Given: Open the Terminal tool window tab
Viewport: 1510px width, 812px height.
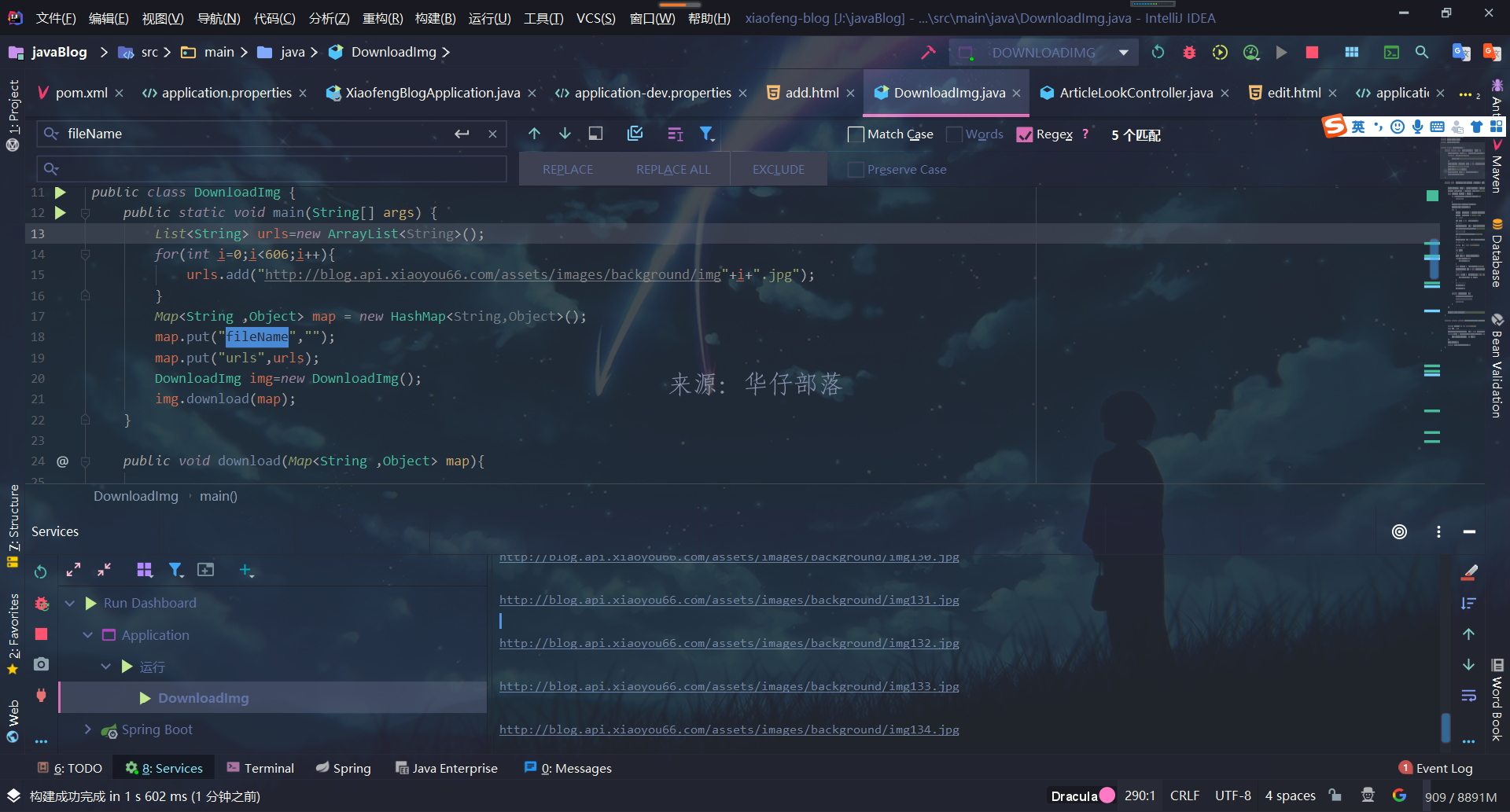Looking at the screenshot, I should coord(260,768).
